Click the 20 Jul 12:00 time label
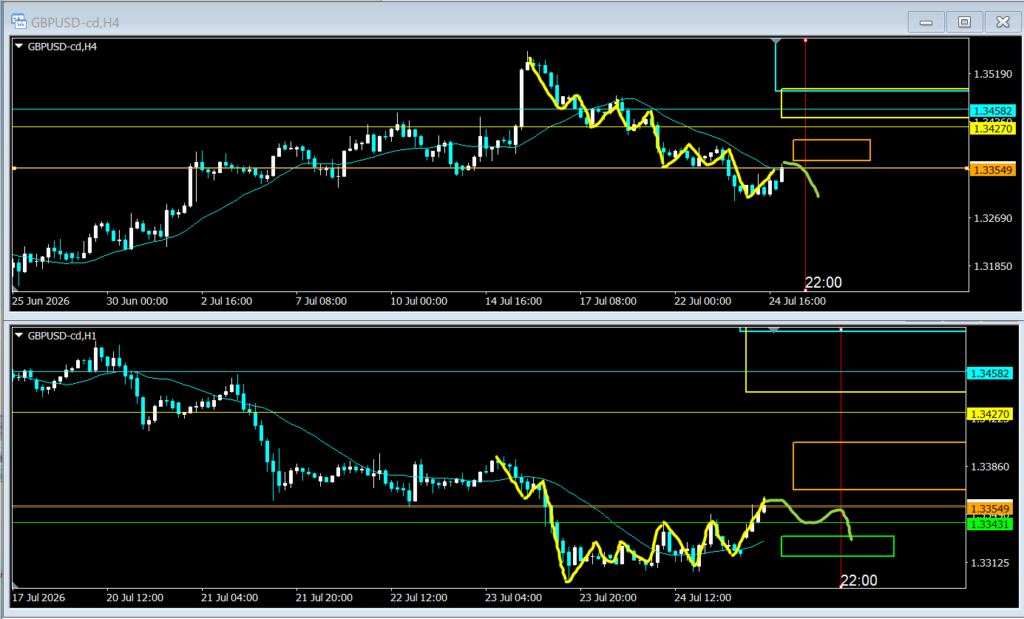The width and height of the screenshot is (1024, 619). [x=135, y=597]
